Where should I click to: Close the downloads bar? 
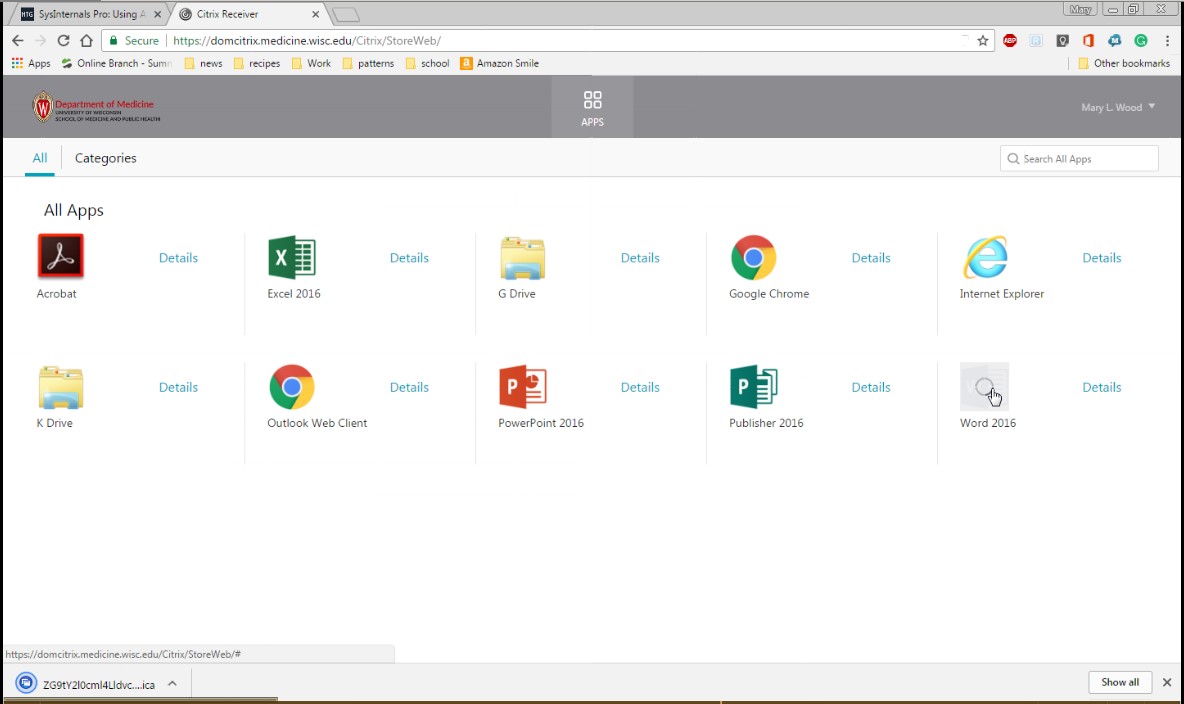(x=1167, y=682)
